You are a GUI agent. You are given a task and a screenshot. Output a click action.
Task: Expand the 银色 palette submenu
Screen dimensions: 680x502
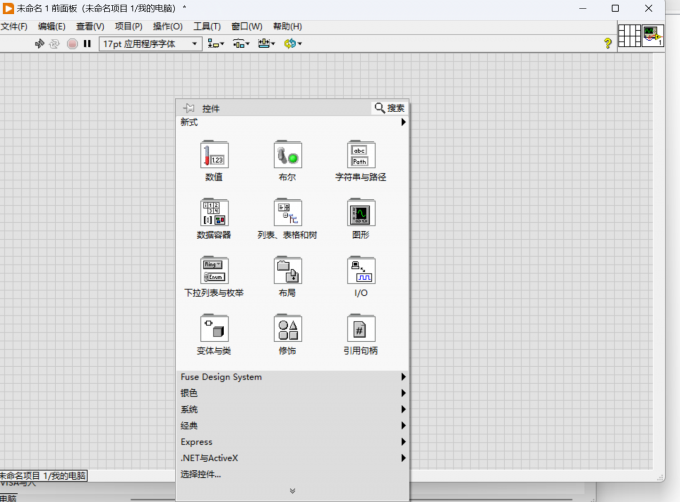point(293,393)
